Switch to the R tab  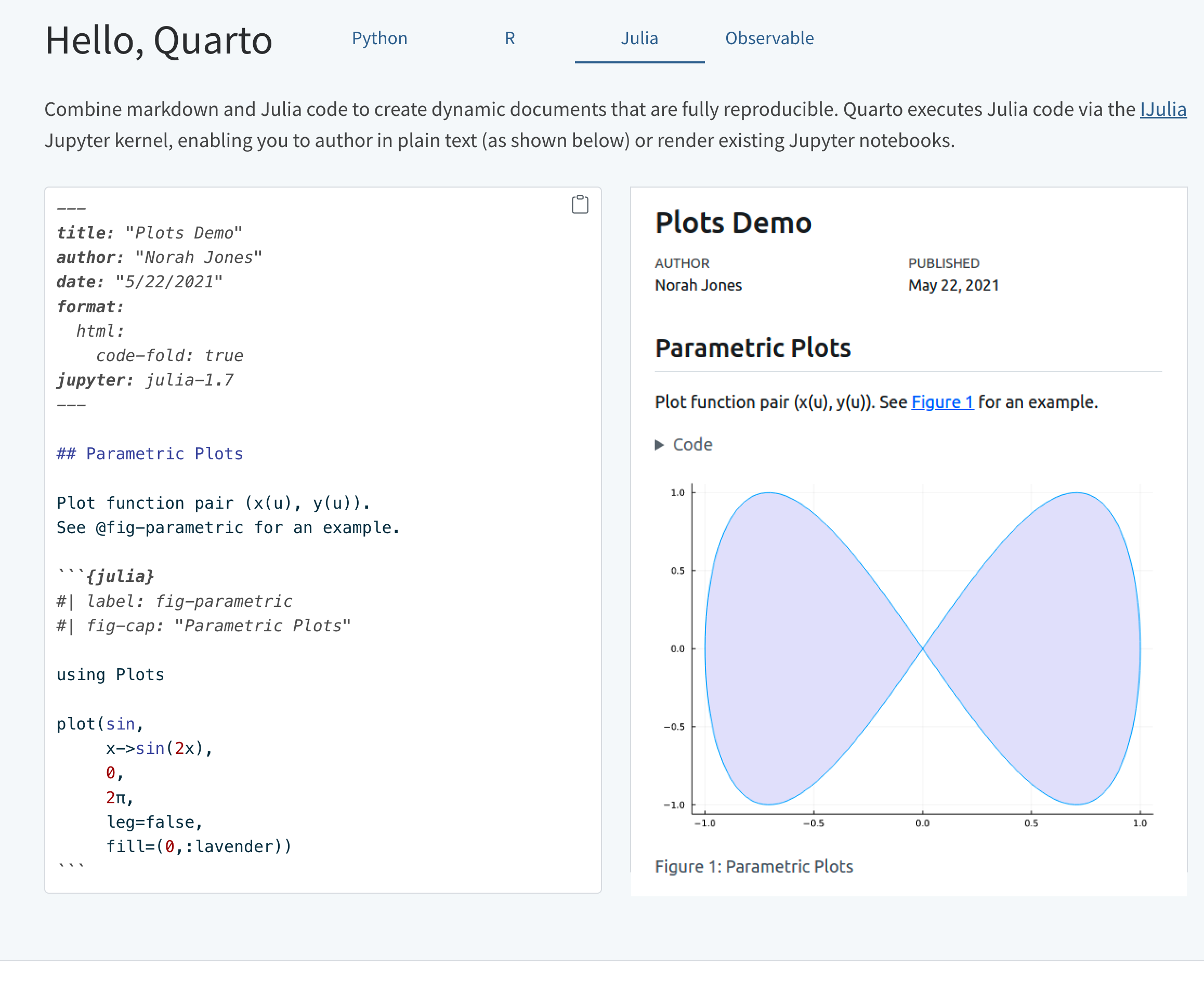509,38
